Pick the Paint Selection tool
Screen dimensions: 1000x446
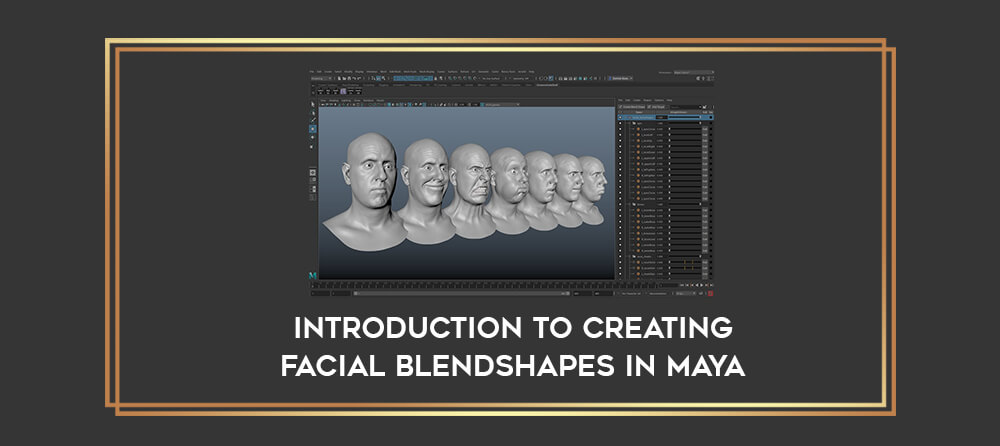pyautogui.click(x=313, y=120)
